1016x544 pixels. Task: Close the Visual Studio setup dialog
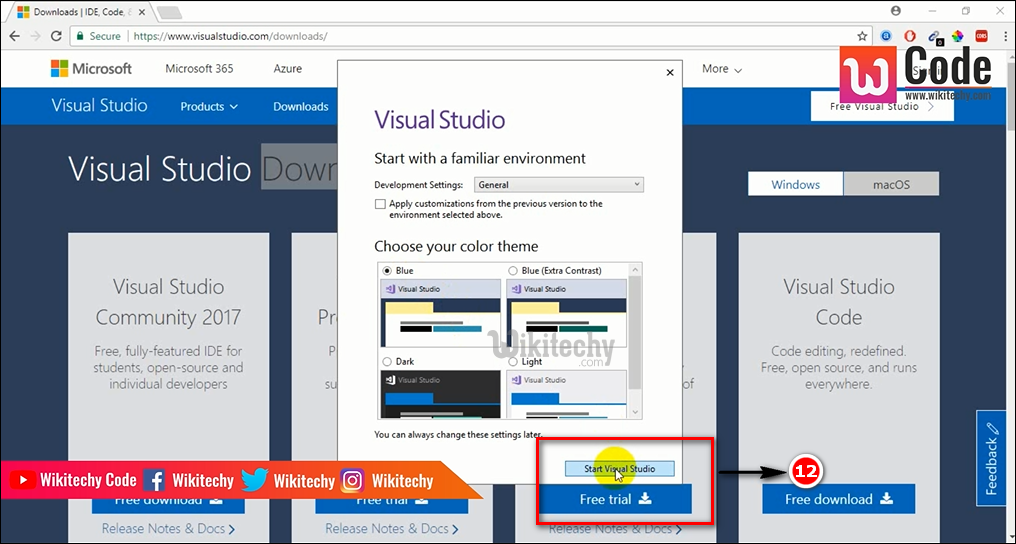point(670,73)
